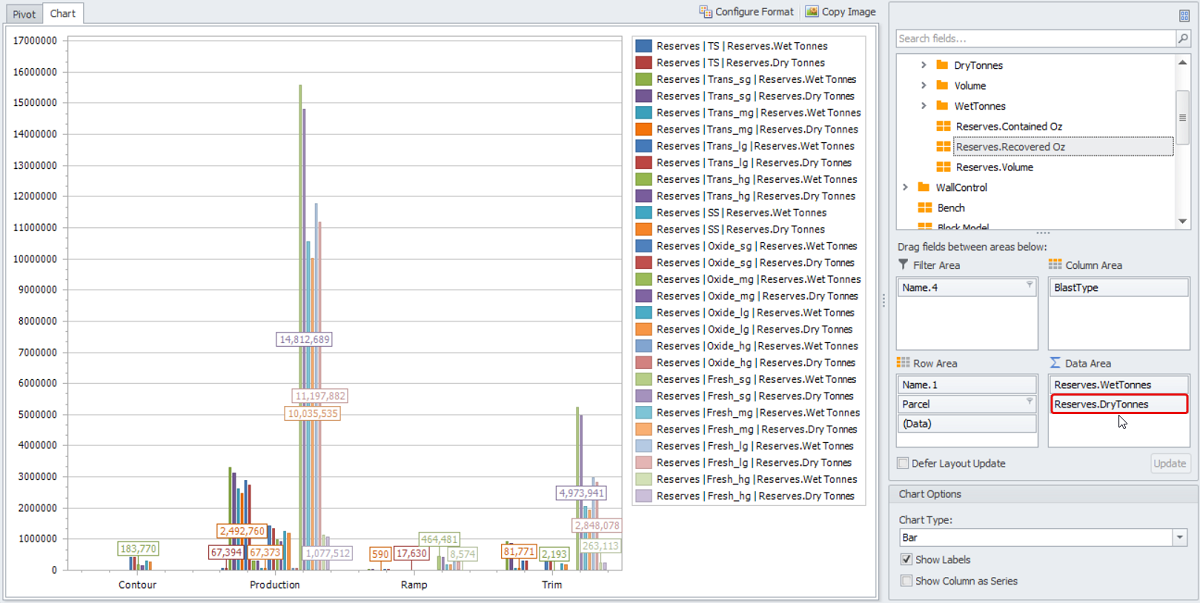Select the Bench field
This screenshot has width=1200, height=603.
(951, 208)
